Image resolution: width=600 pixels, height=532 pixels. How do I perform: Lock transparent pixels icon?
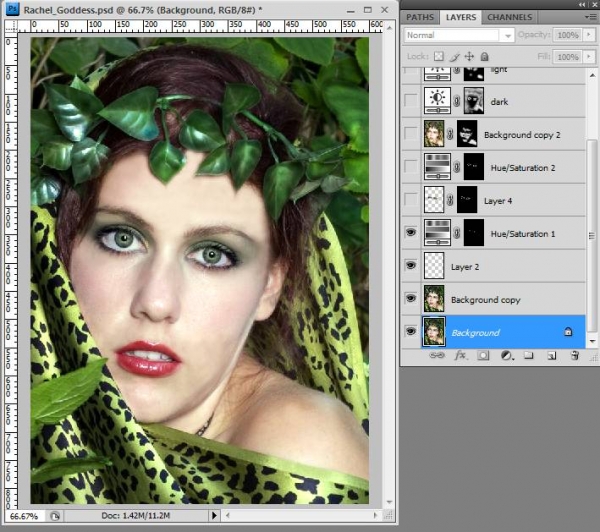coord(439,57)
